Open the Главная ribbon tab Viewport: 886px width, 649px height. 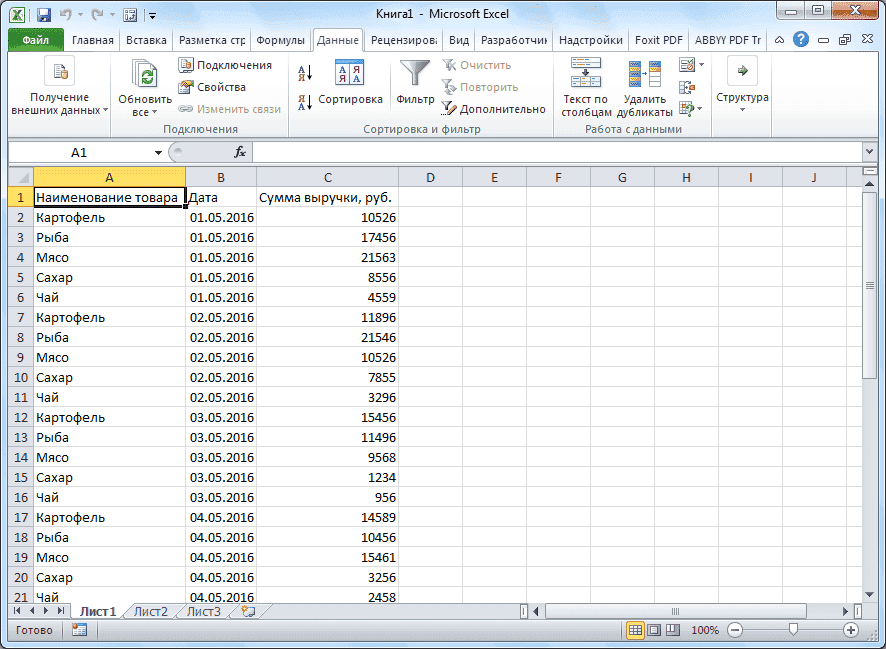coord(92,40)
